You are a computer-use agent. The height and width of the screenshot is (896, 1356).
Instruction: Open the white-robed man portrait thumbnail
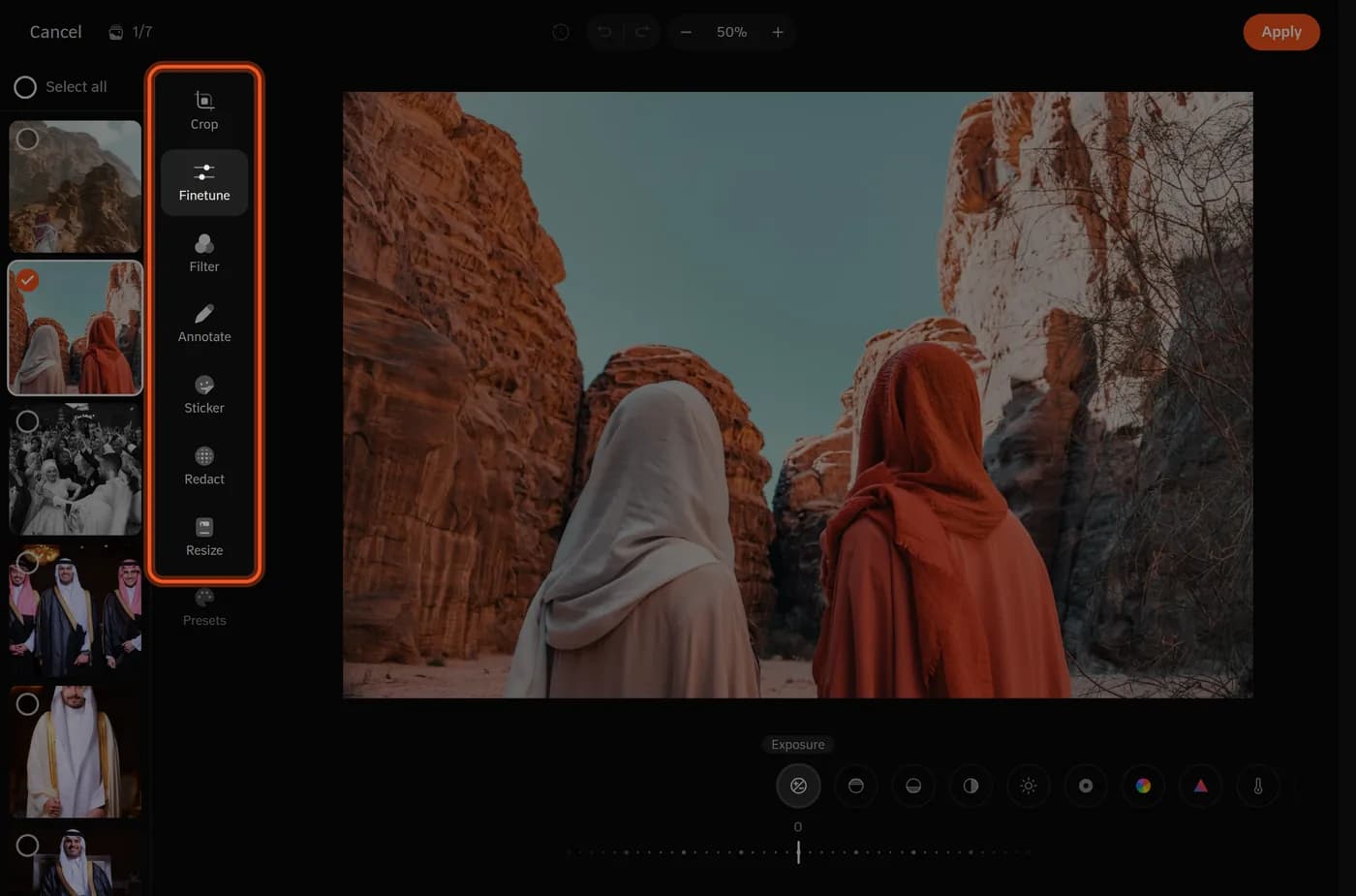pos(76,752)
